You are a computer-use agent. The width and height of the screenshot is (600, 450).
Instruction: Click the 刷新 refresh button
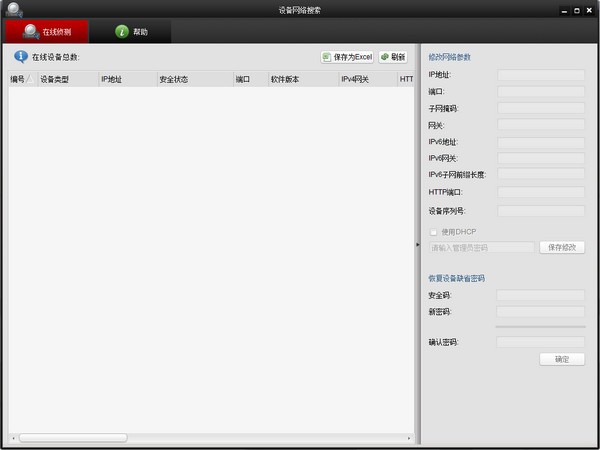click(393, 57)
